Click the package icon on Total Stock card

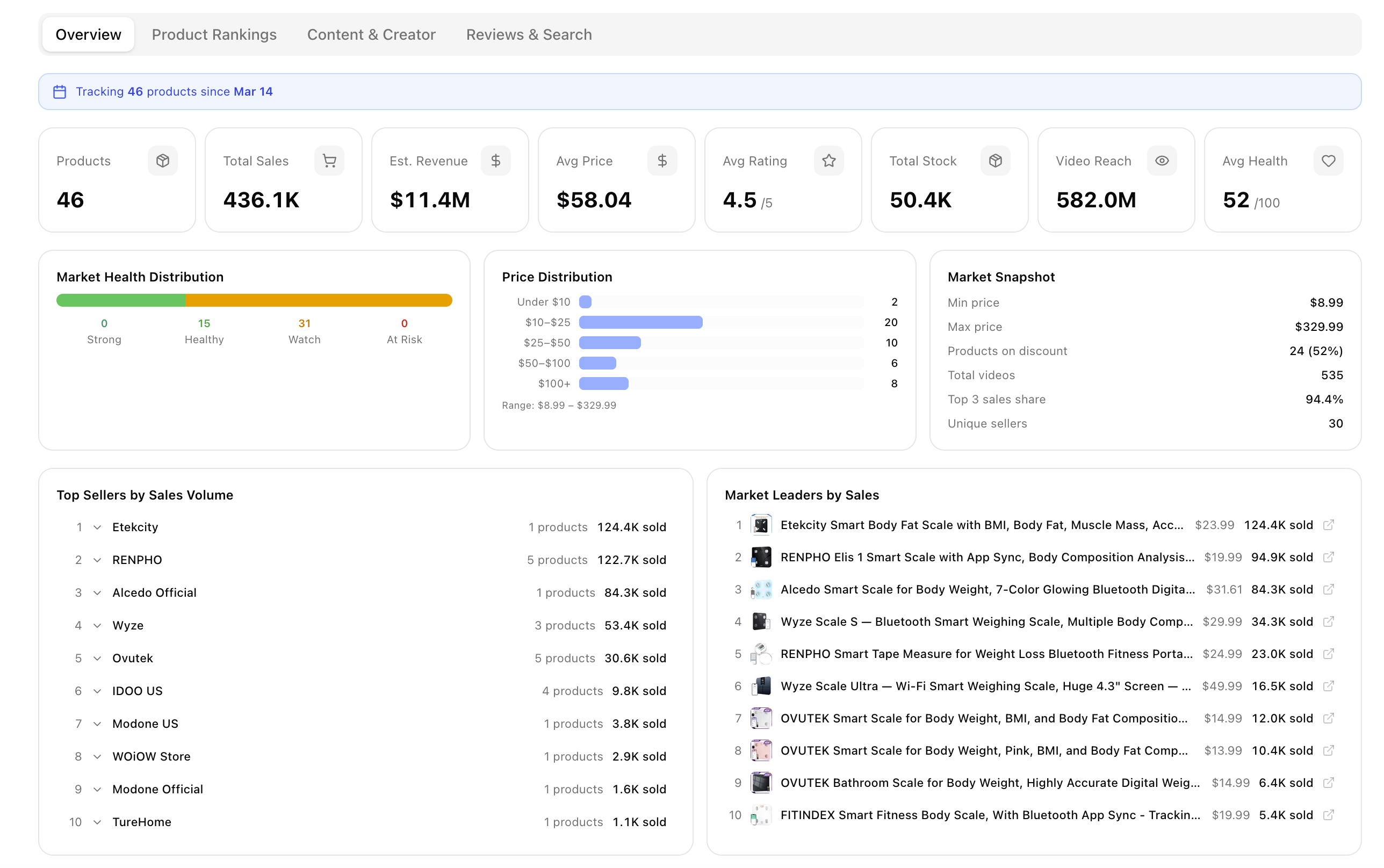click(995, 161)
